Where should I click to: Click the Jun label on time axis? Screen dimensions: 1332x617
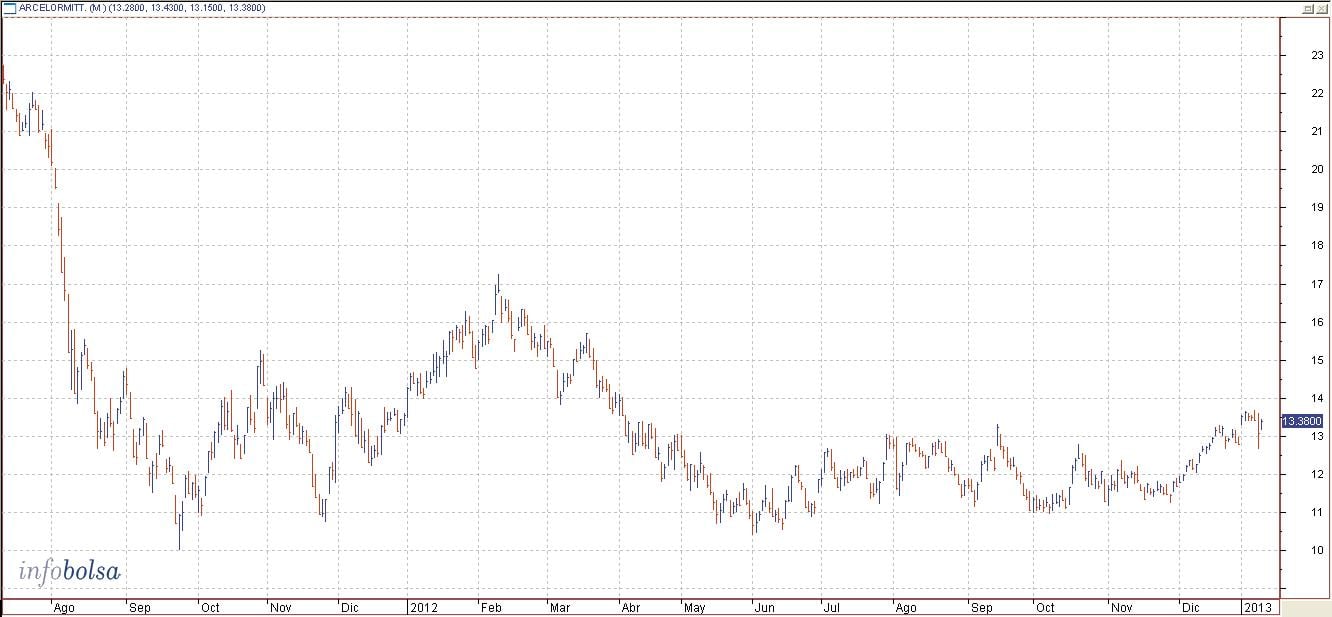pyautogui.click(x=764, y=607)
